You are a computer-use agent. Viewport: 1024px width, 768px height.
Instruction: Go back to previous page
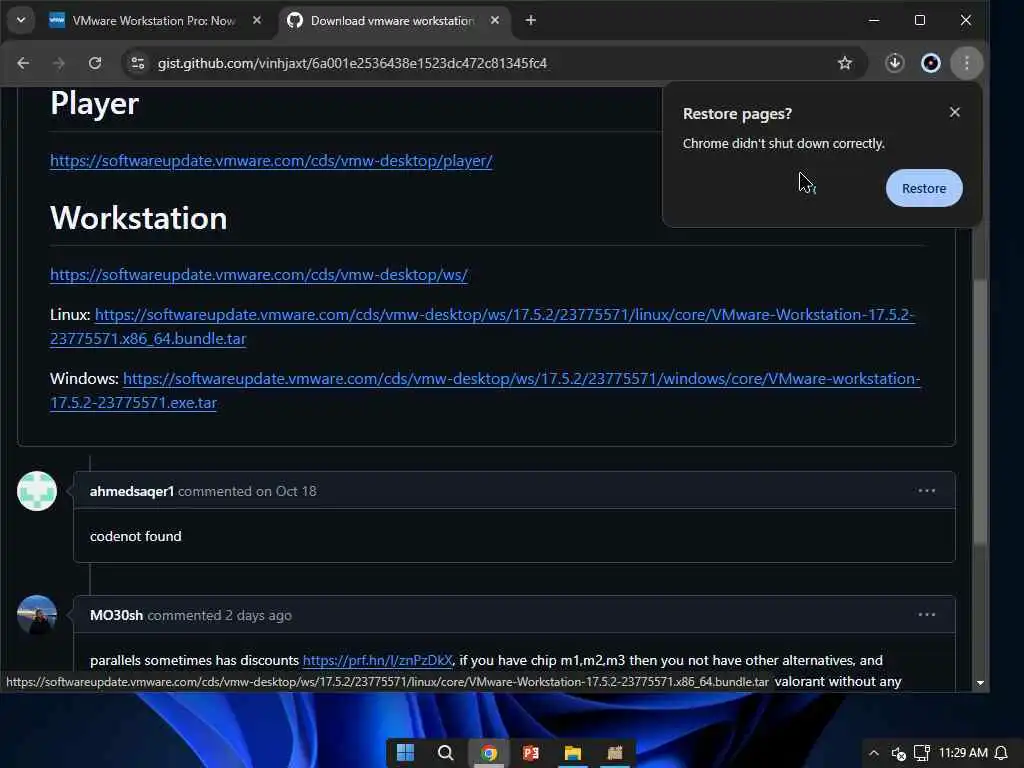coord(23,63)
